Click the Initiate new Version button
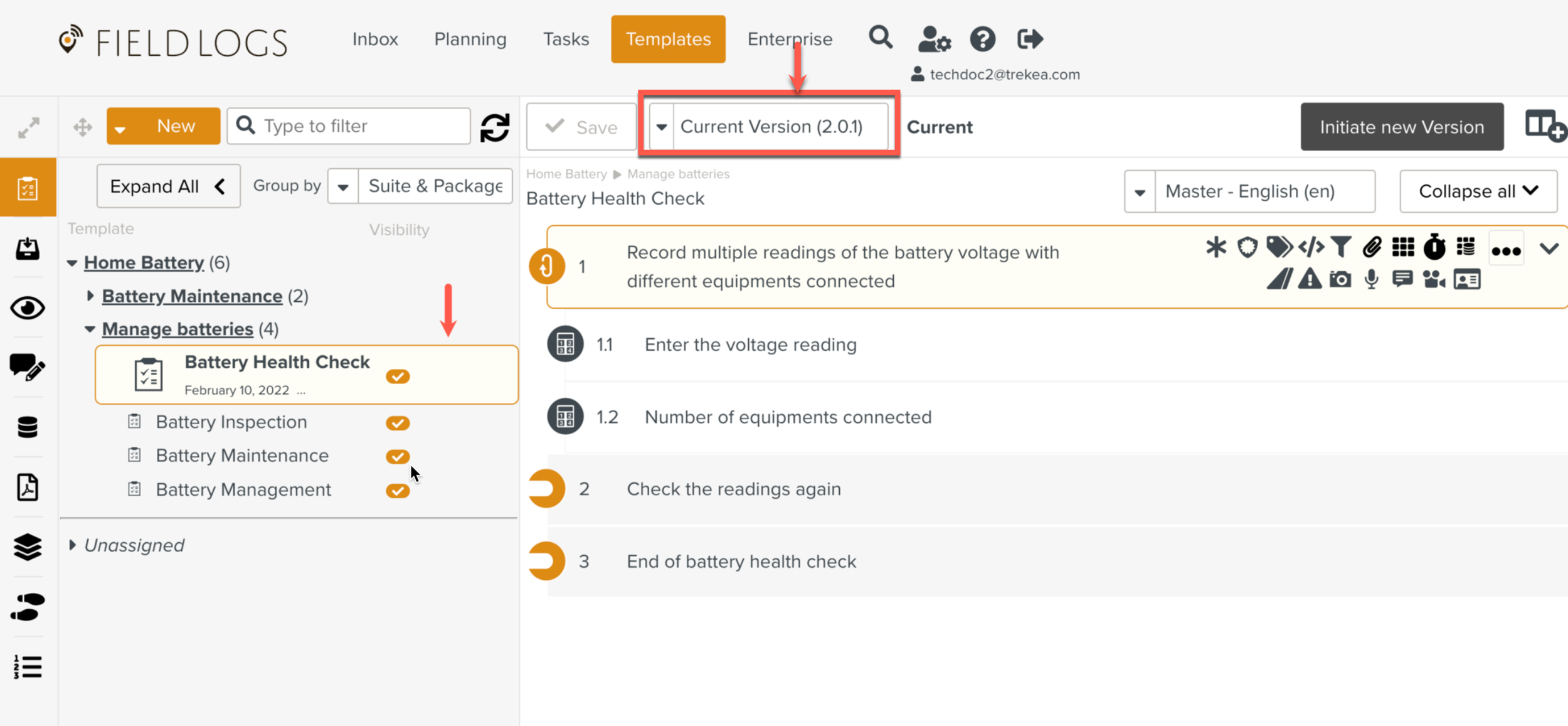Viewport: 1568px width, 726px height. coord(1402,127)
